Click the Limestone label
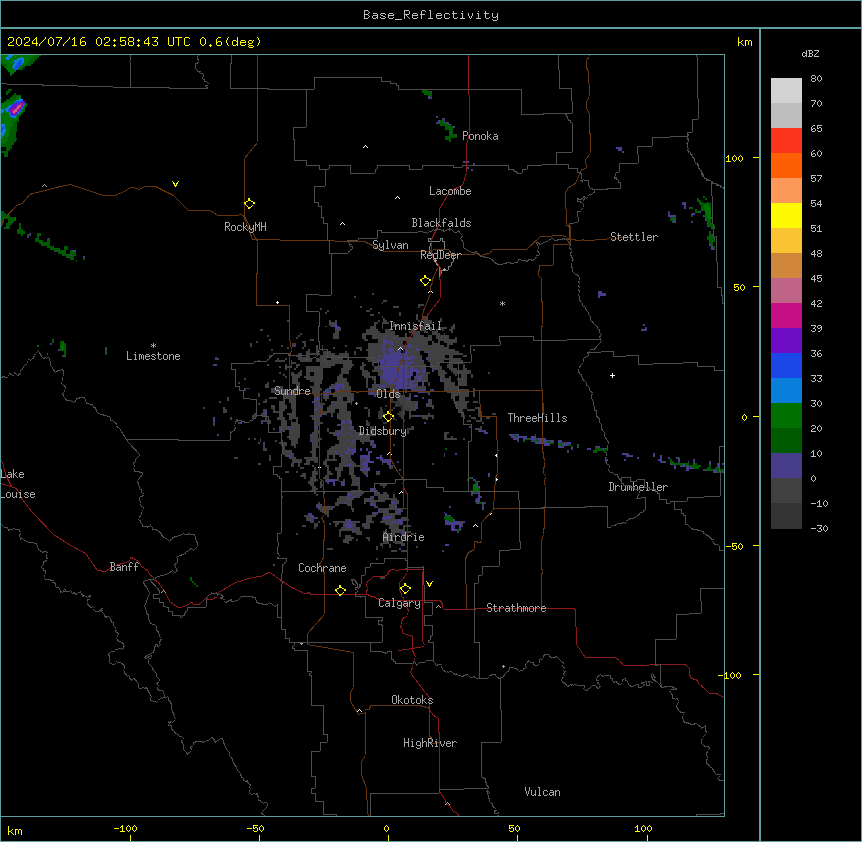 (x=153, y=356)
